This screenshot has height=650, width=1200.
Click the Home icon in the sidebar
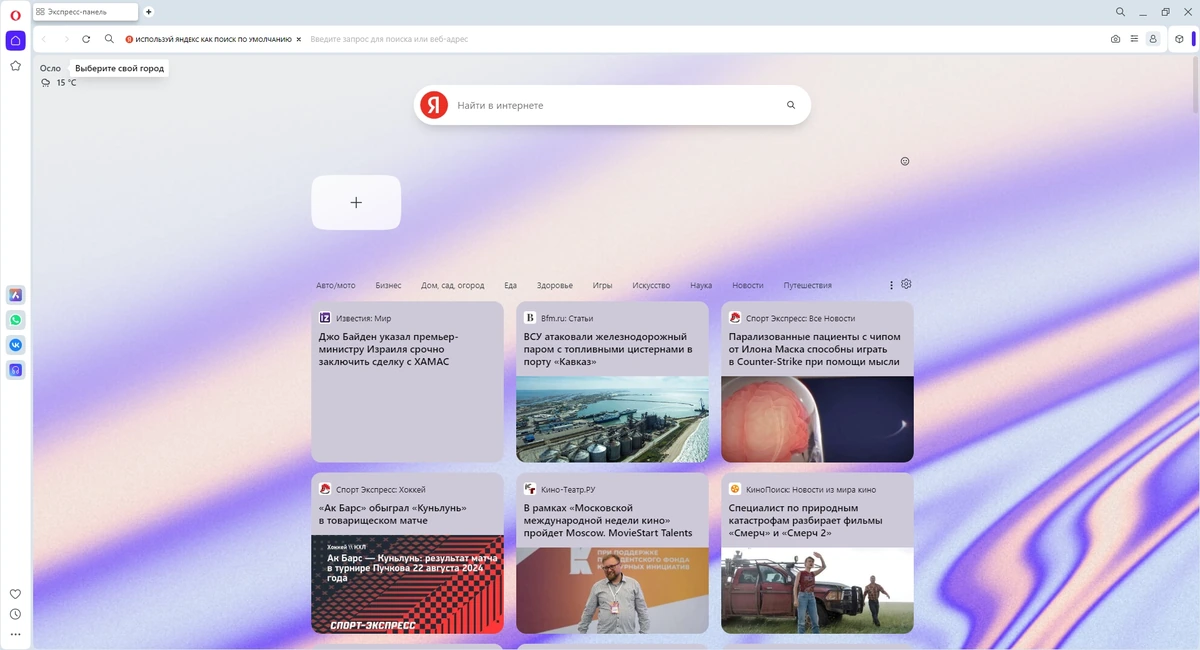pyautogui.click(x=15, y=40)
